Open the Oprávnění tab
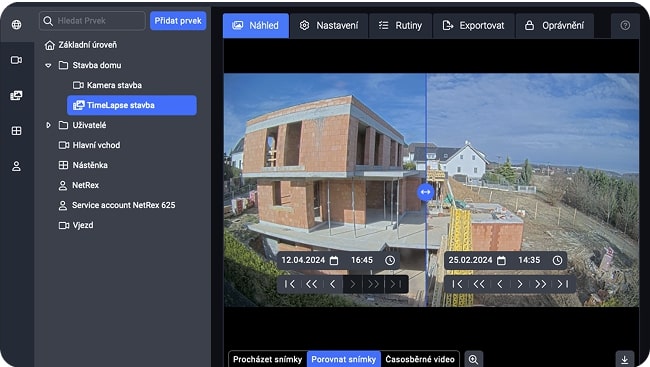This screenshot has height=367, width=650. click(555, 25)
